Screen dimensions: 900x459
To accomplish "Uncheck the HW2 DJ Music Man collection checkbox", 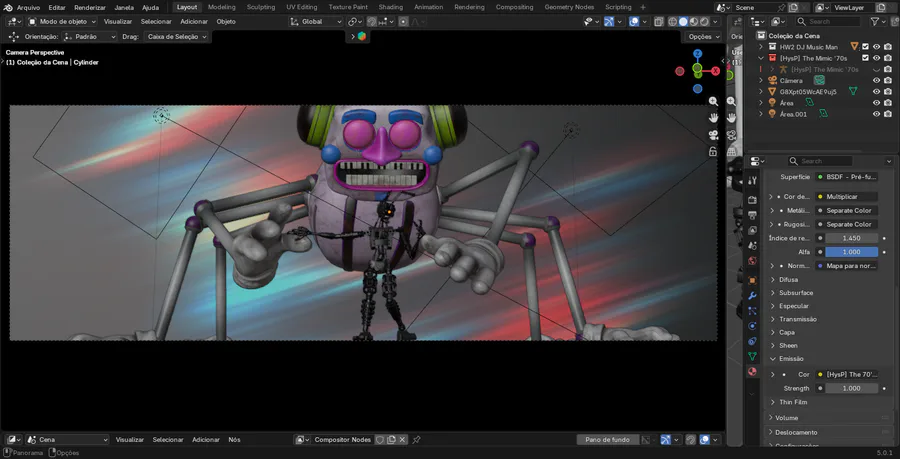I will [x=866, y=46].
